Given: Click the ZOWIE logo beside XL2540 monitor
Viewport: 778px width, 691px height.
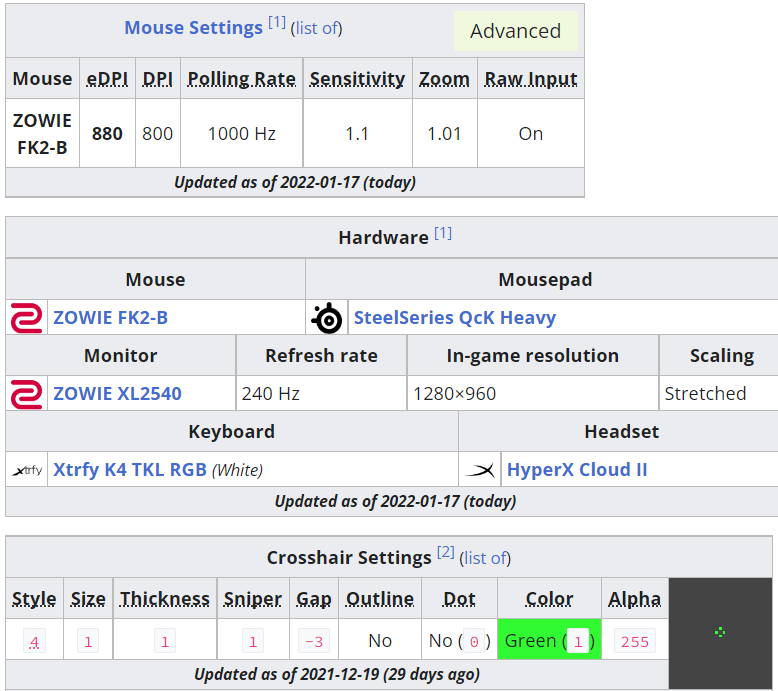Looking at the screenshot, I should coord(27,394).
